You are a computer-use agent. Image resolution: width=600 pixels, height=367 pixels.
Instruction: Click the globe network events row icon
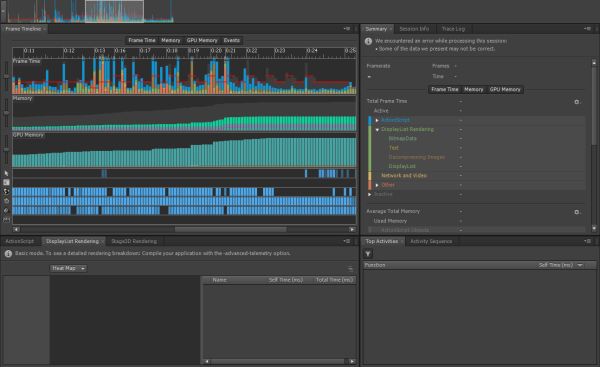click(6, 192)
